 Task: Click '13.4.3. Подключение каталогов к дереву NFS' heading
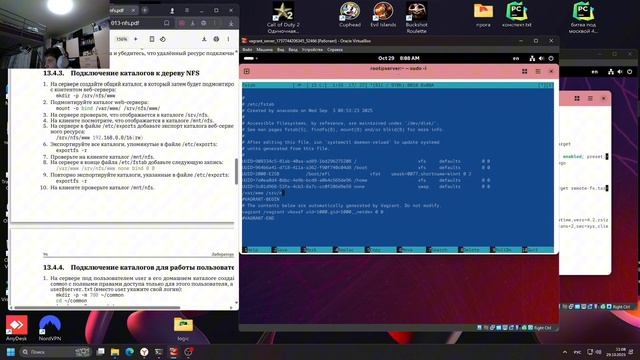click(121, 73)
